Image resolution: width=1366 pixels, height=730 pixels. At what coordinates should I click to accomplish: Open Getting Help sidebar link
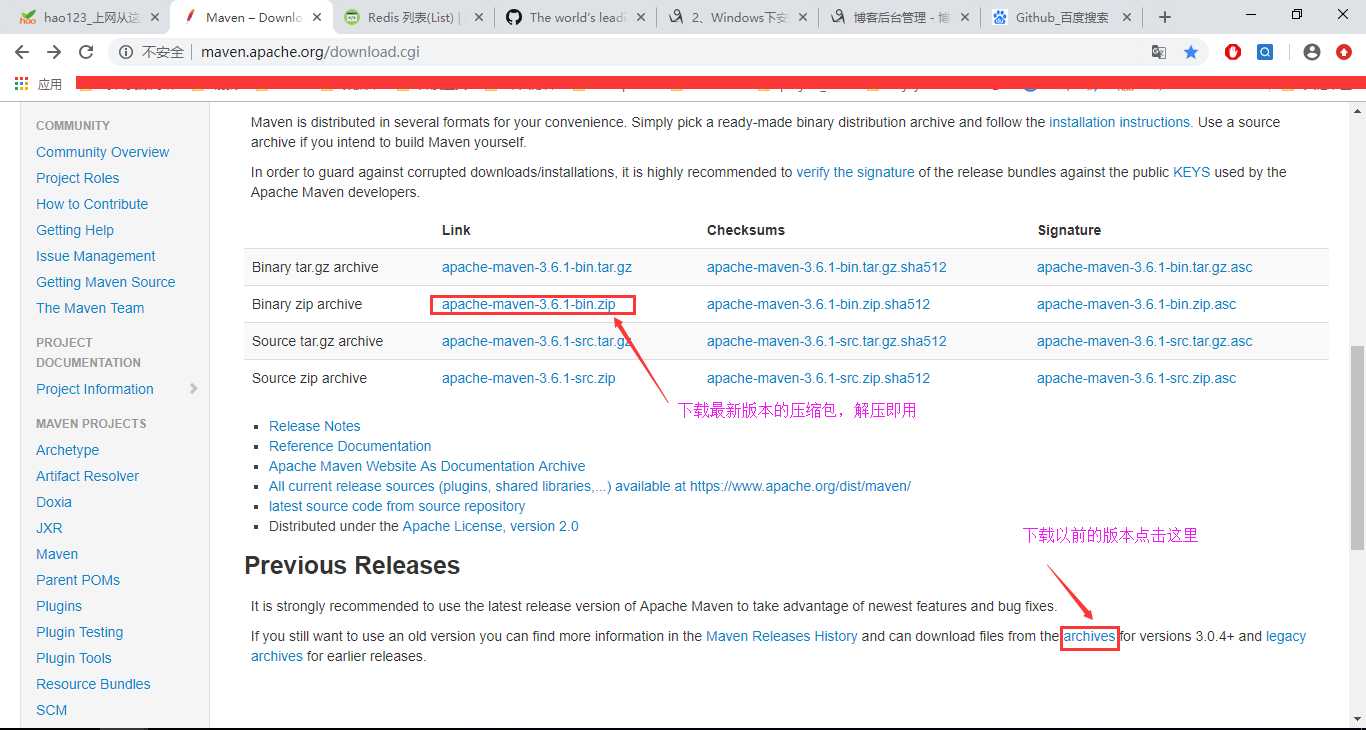(75, 230)
